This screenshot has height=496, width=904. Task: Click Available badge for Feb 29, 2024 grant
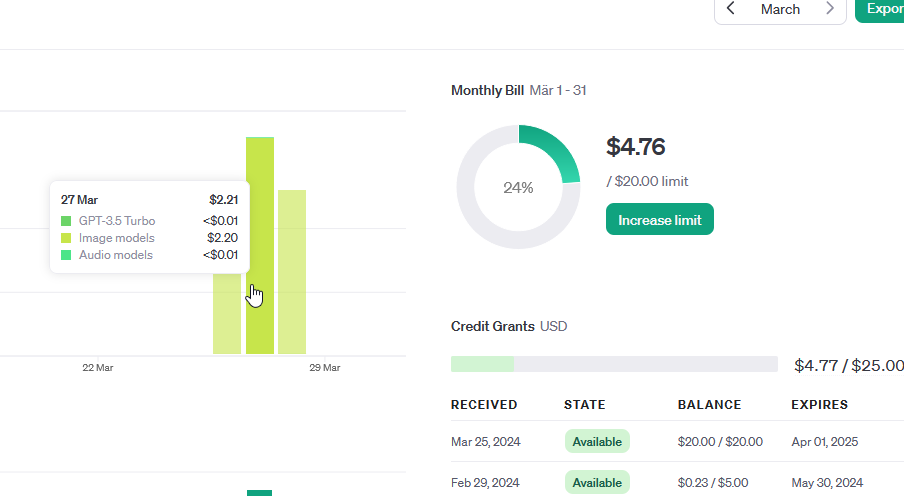point(597,482)
